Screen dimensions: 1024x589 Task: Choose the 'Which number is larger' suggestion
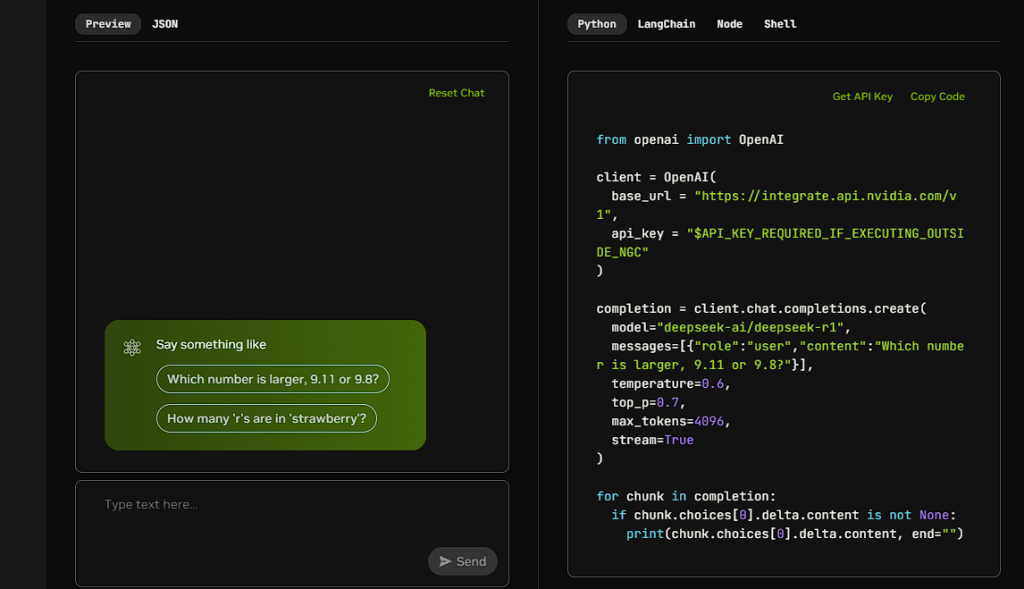tap(272, 379)
